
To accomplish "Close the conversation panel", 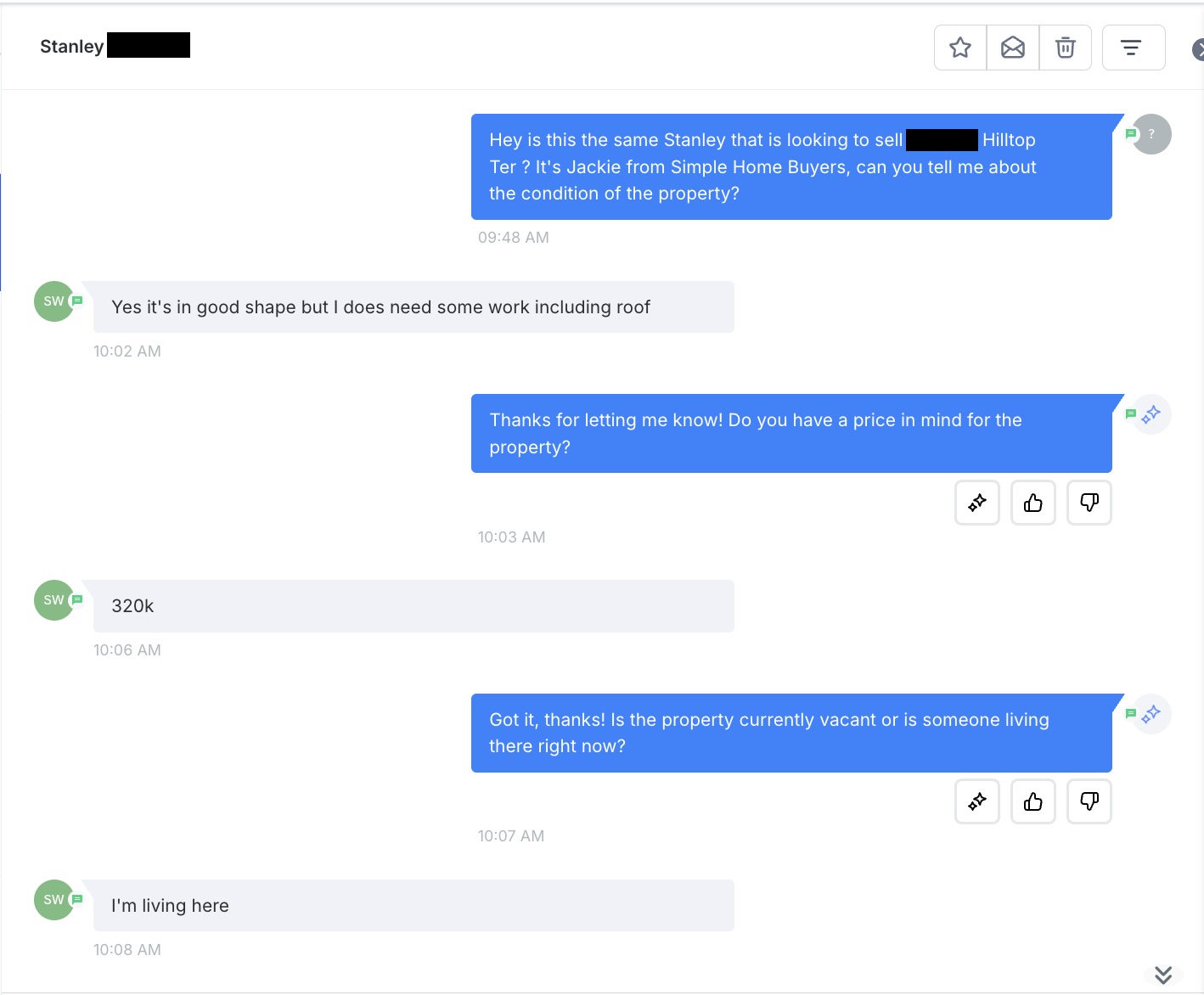I will click(1197, 50).
